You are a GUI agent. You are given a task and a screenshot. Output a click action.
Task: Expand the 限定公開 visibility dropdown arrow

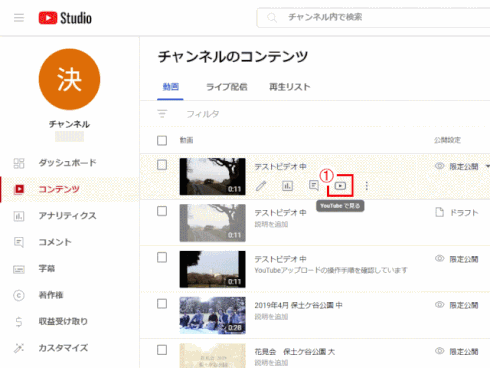pos(487,166)
